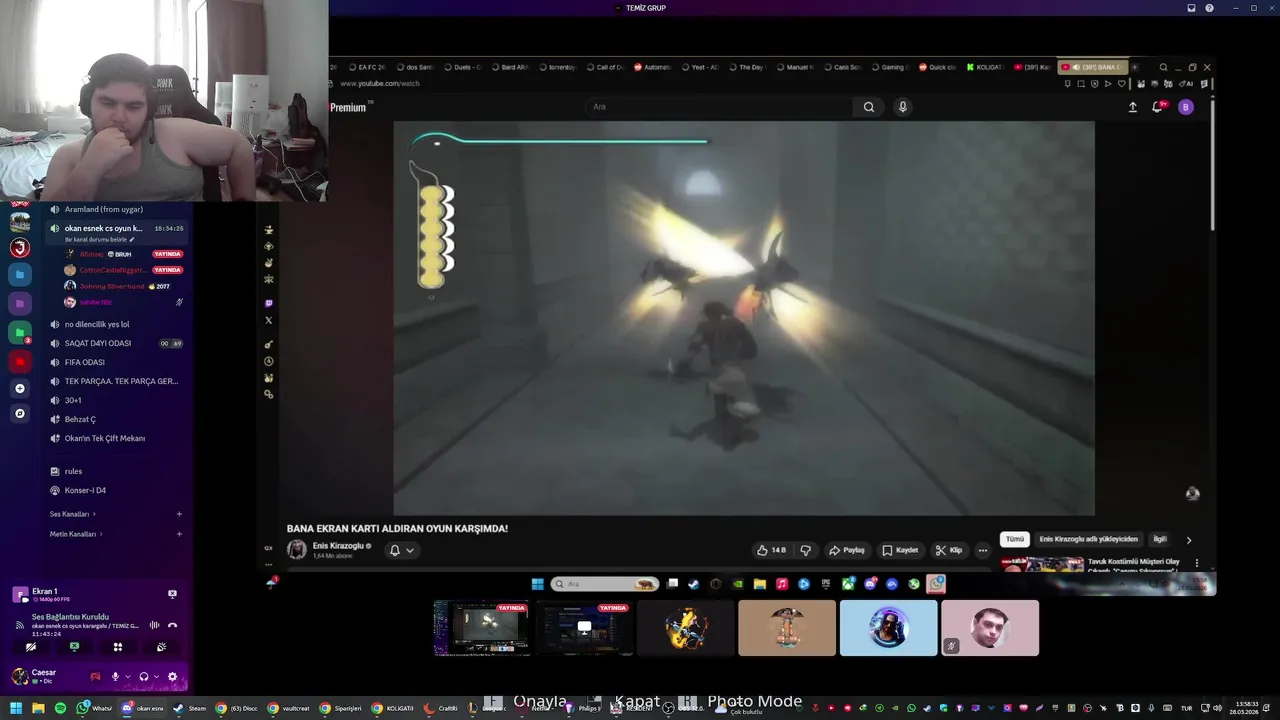Open Discord add a server plus icon
Viewport: 1280px width, 720px height.
click(x=20, y=388)
